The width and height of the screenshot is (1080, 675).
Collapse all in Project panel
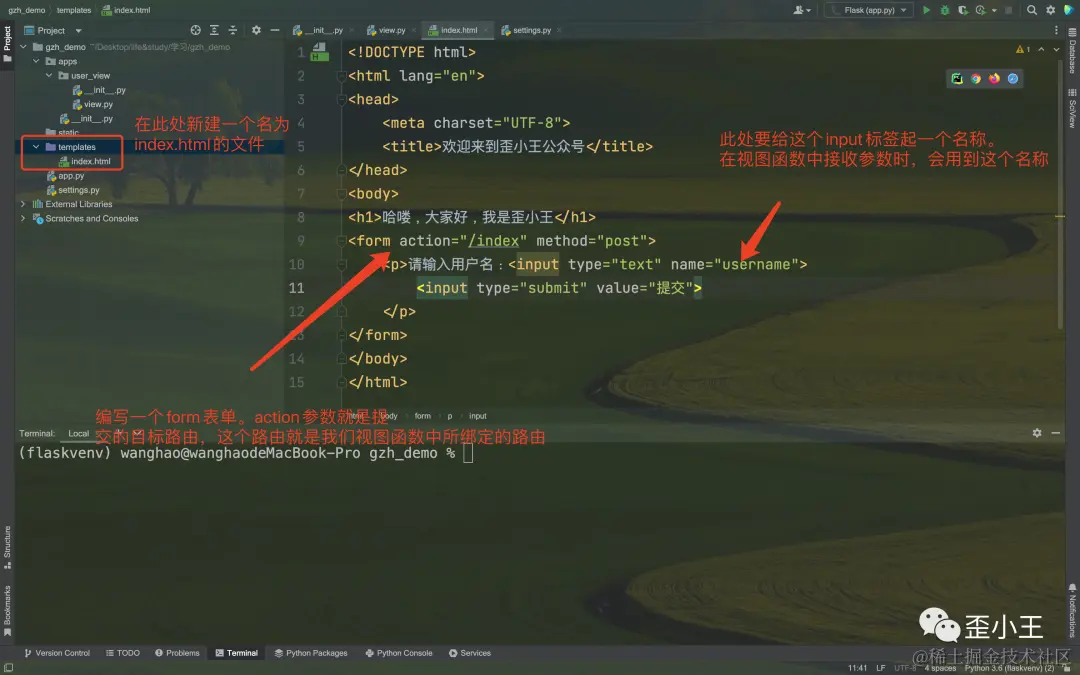click(x=233, y=30)
